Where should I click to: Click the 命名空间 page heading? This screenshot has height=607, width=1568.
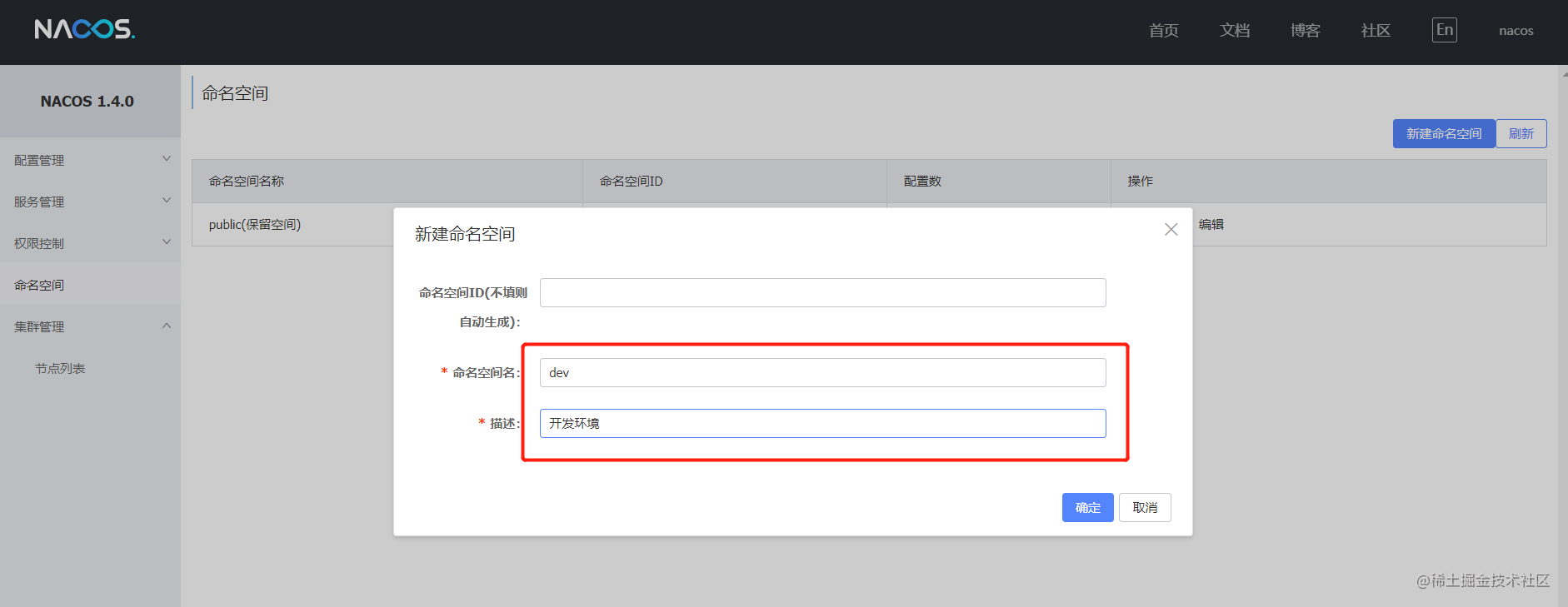click(x=235, y=93)
